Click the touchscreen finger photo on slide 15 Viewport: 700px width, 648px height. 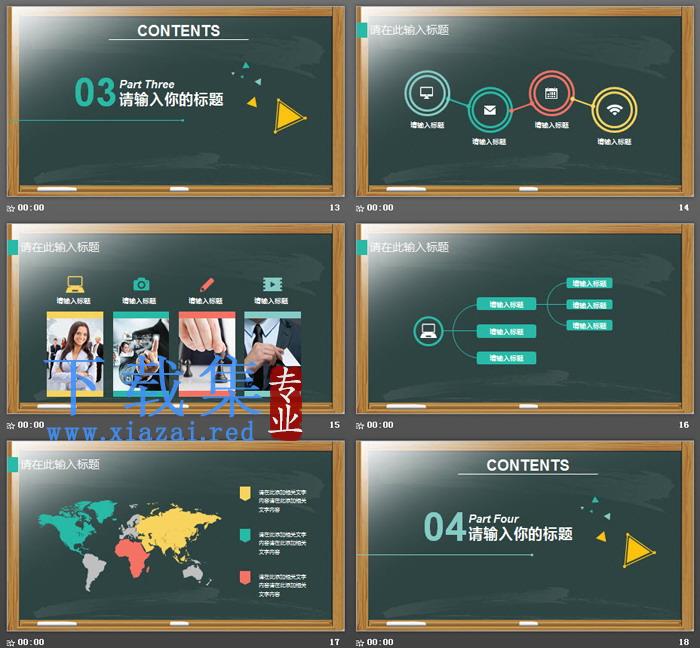[x=141, y=354]
